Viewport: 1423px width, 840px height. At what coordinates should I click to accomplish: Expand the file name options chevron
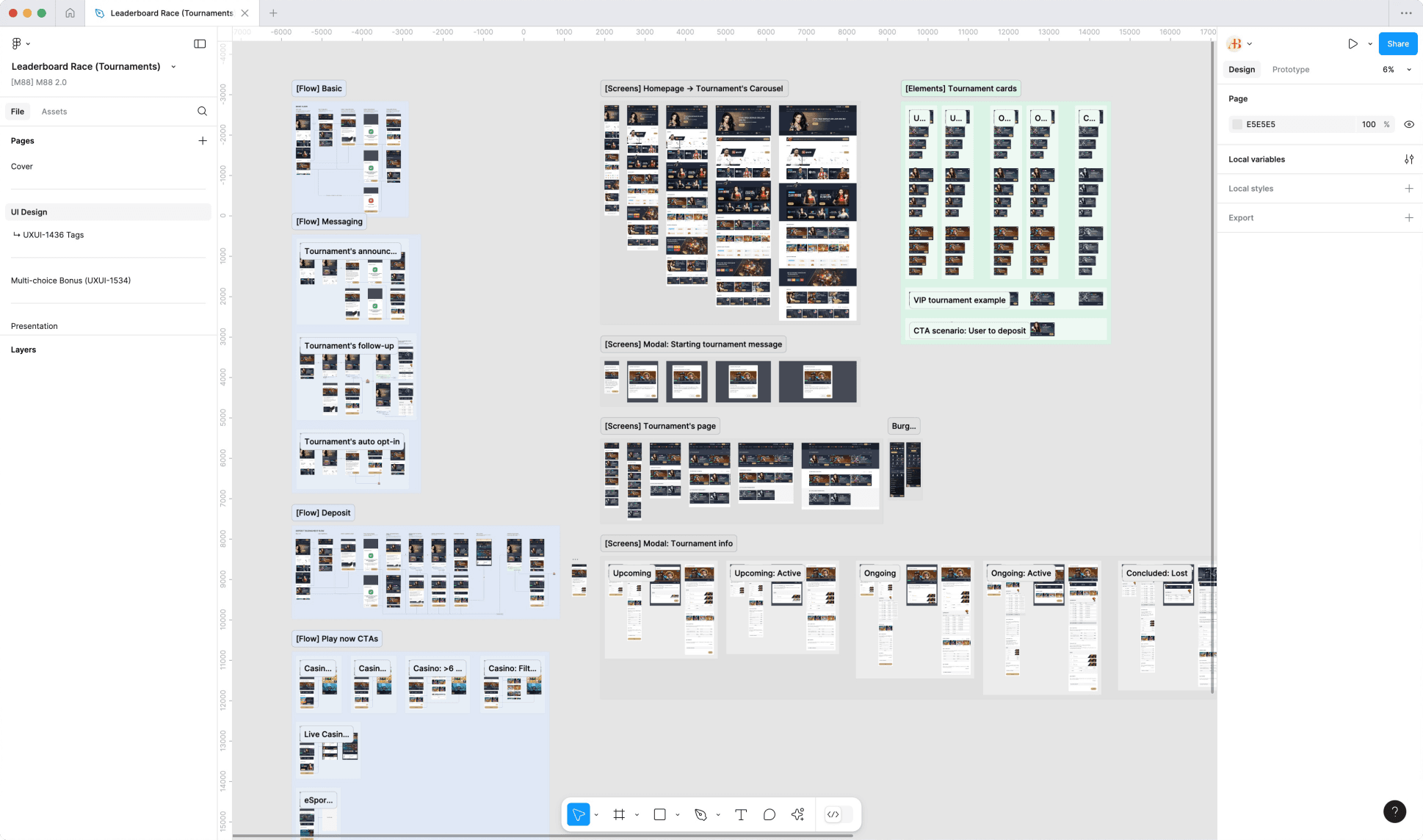173,67
